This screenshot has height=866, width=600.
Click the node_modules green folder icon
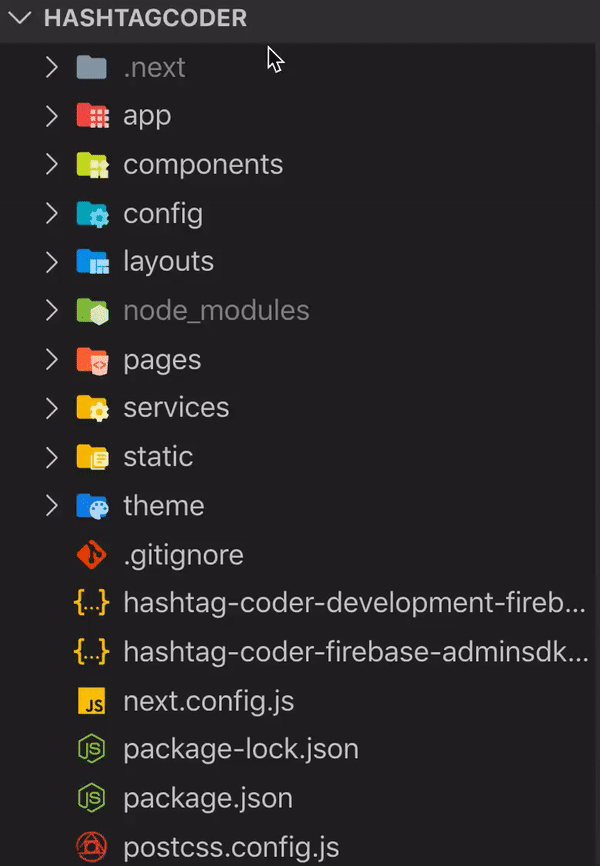click(92, 311)
